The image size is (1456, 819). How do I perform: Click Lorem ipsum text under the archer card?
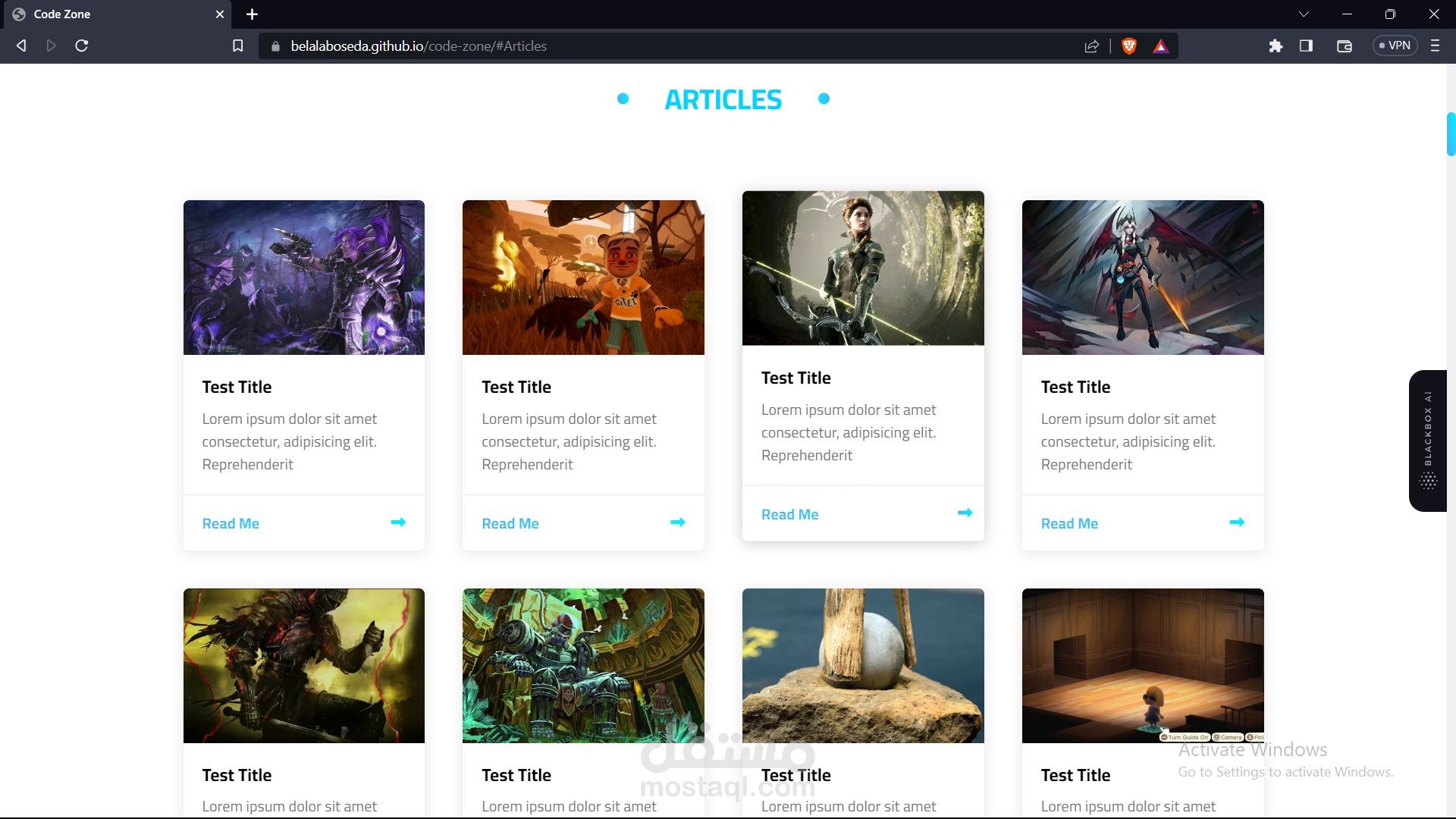[x=849, y=433]
